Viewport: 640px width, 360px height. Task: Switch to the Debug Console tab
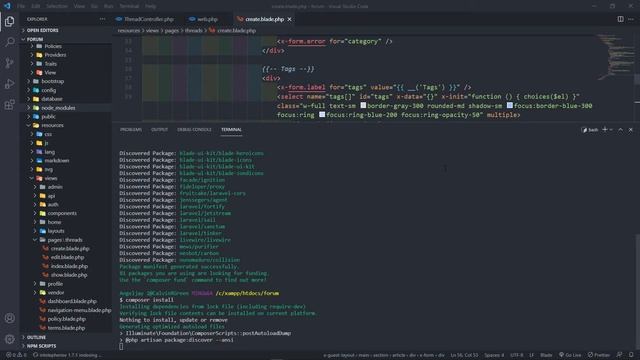point(194,129)
